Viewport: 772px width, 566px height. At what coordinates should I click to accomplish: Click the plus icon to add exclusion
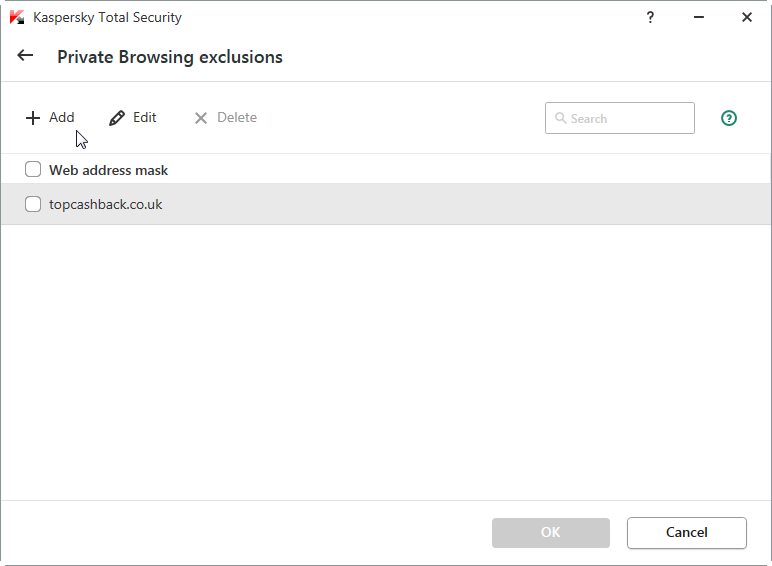[x=33, y=118]
